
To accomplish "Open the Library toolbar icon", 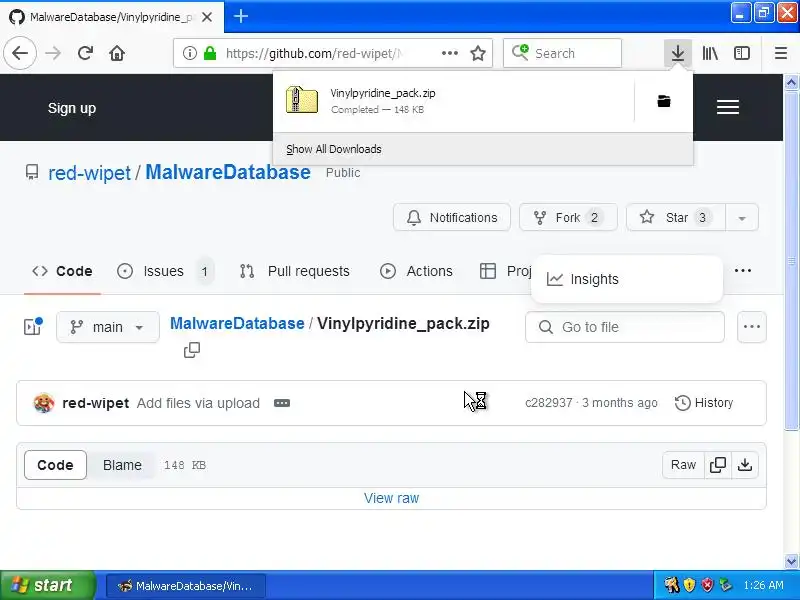I will [x=710, y=53].
